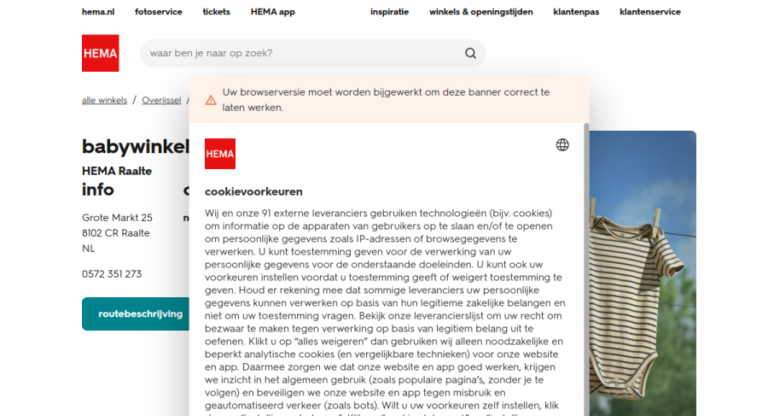Click the 'info' heading
768x416 pixels.
[98, 190]
